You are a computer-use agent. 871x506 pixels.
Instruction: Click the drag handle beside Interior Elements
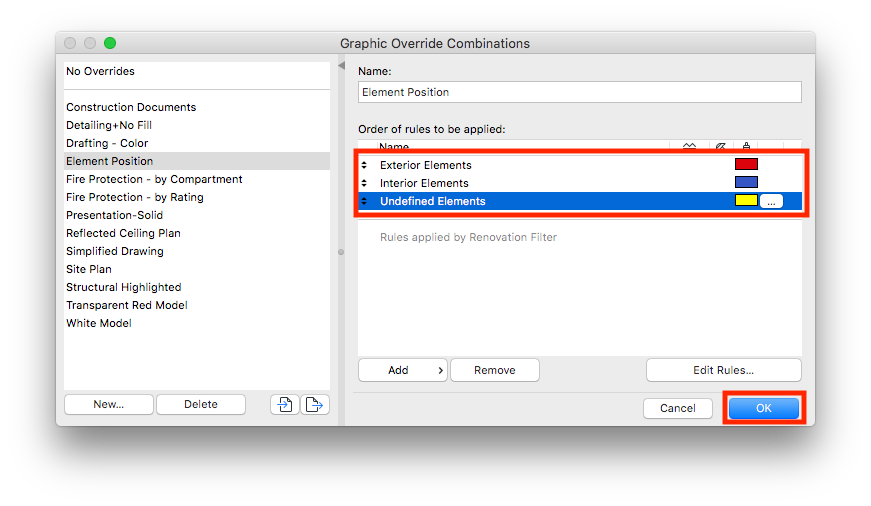[x=364, y=183]
